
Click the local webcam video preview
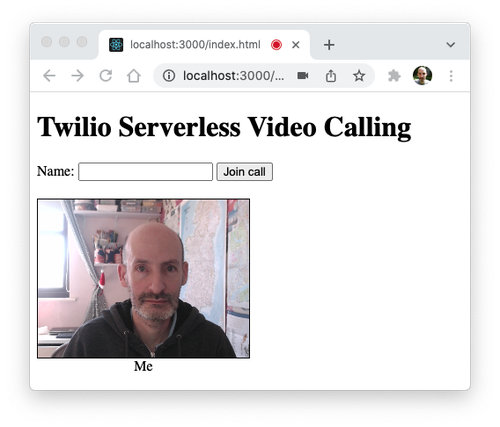tap(143, 279)
